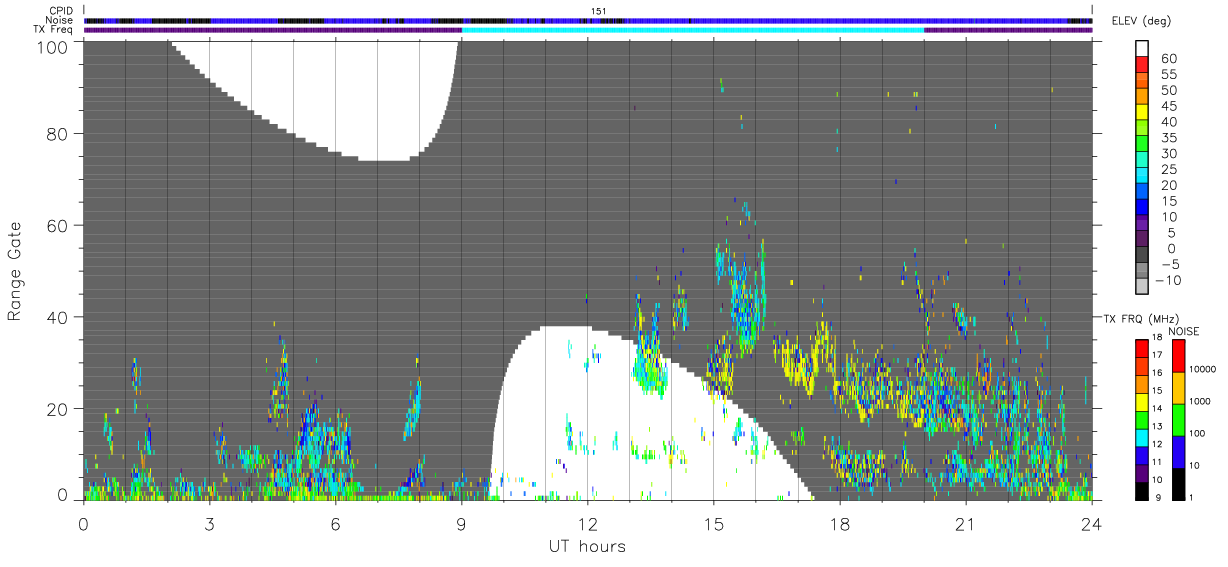Click the UT hours axis title
Image resolution: width=1228 pixels, height=567 pixels.
[587, 546]
